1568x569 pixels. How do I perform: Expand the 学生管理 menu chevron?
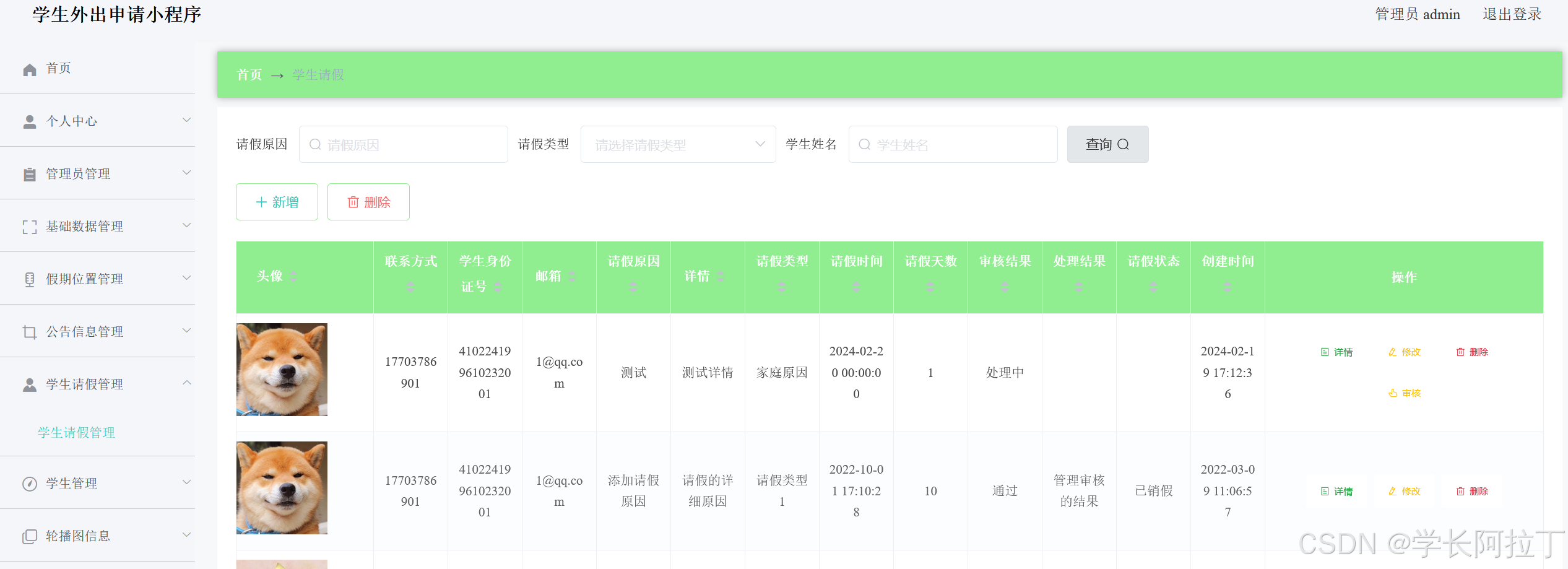(186, 482)
